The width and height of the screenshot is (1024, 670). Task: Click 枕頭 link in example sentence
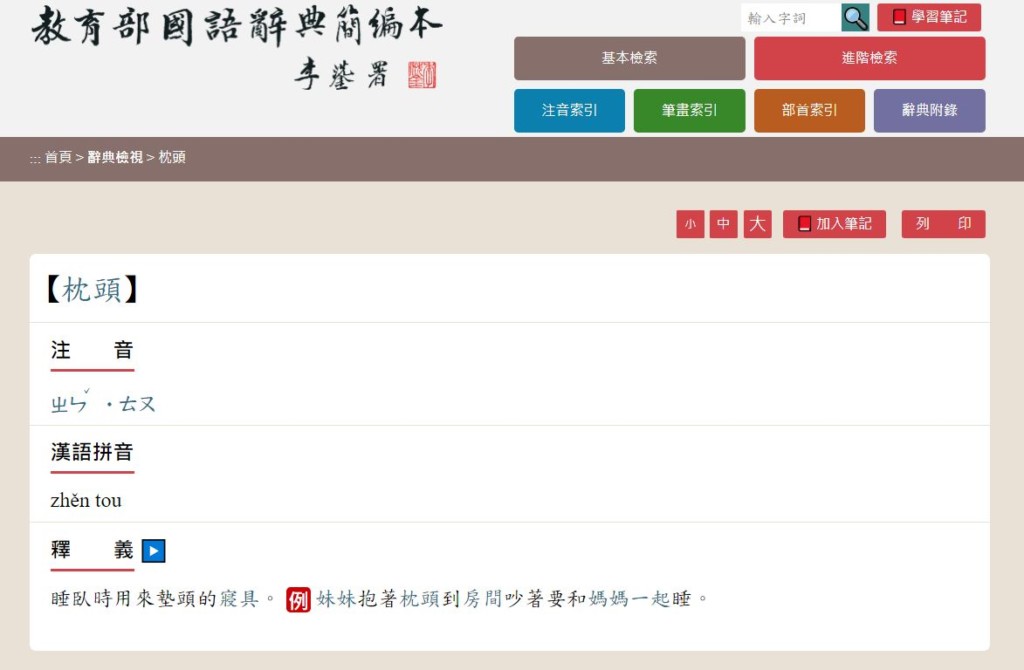[x=419, y=599]
